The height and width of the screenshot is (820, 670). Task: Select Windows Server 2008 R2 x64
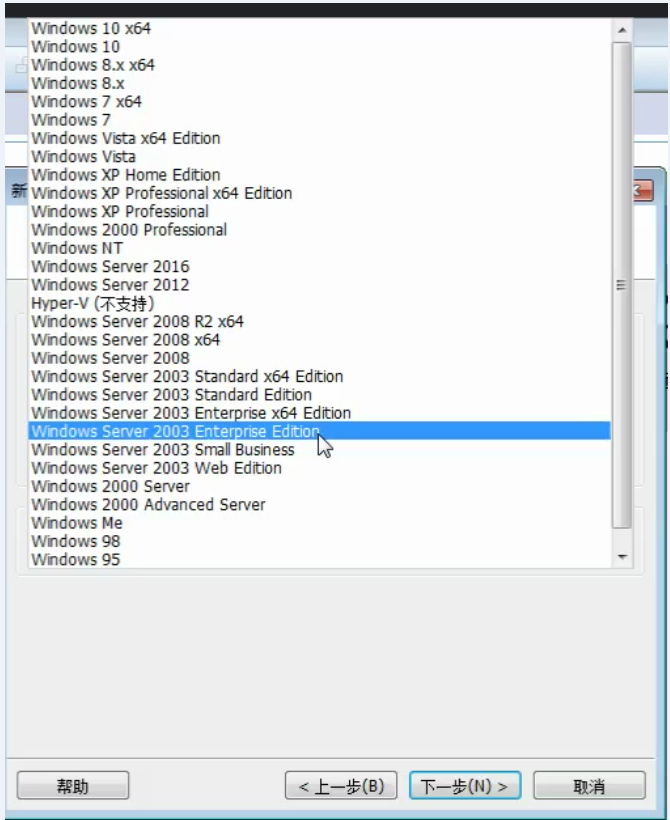pyautogui.click(x=319, y=321)
